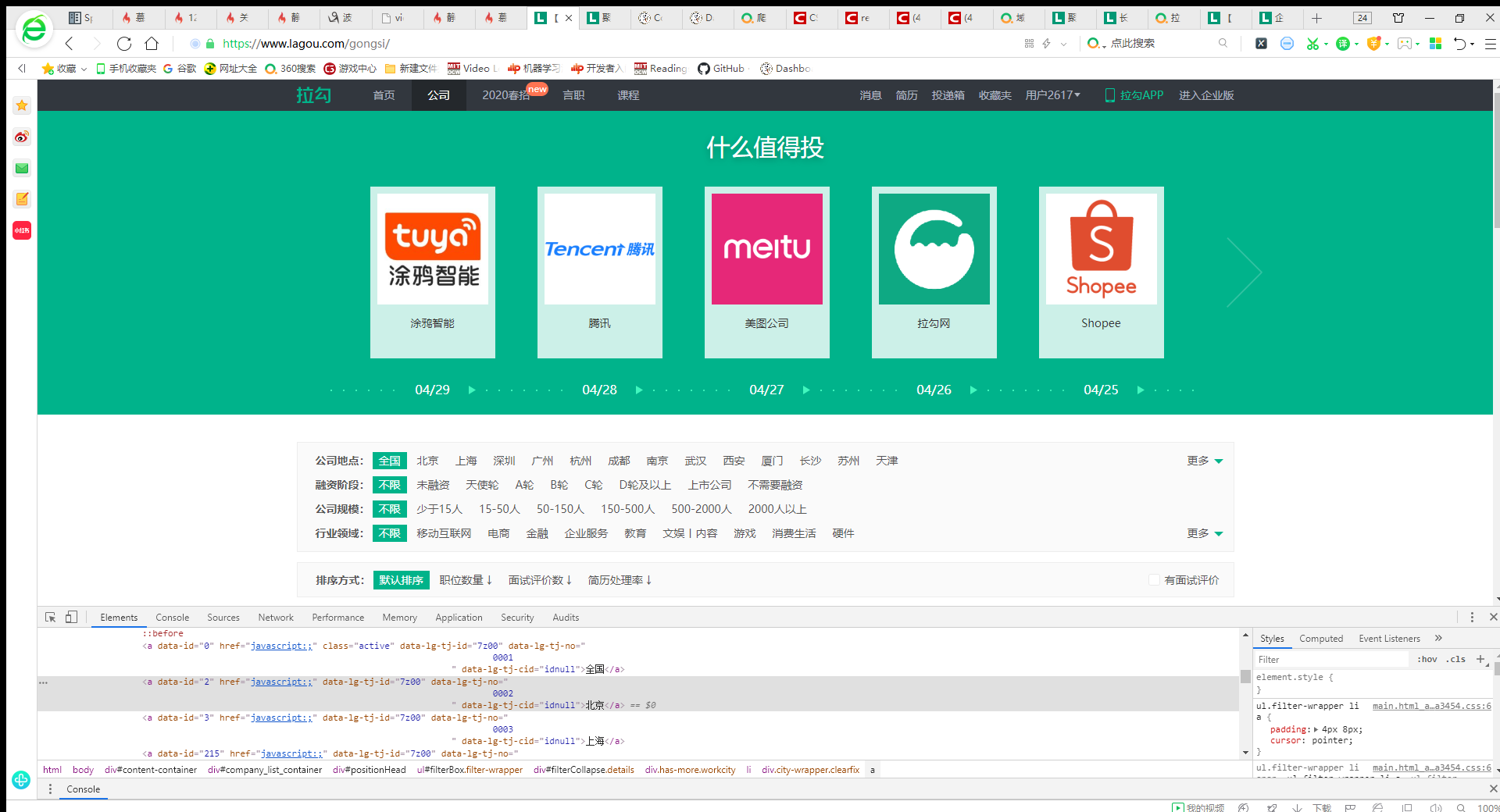The width and height of the screenshot is (1500, 812).
Task: Click the 拉勾 logo in the navigation bar
Action: point(314,95)
